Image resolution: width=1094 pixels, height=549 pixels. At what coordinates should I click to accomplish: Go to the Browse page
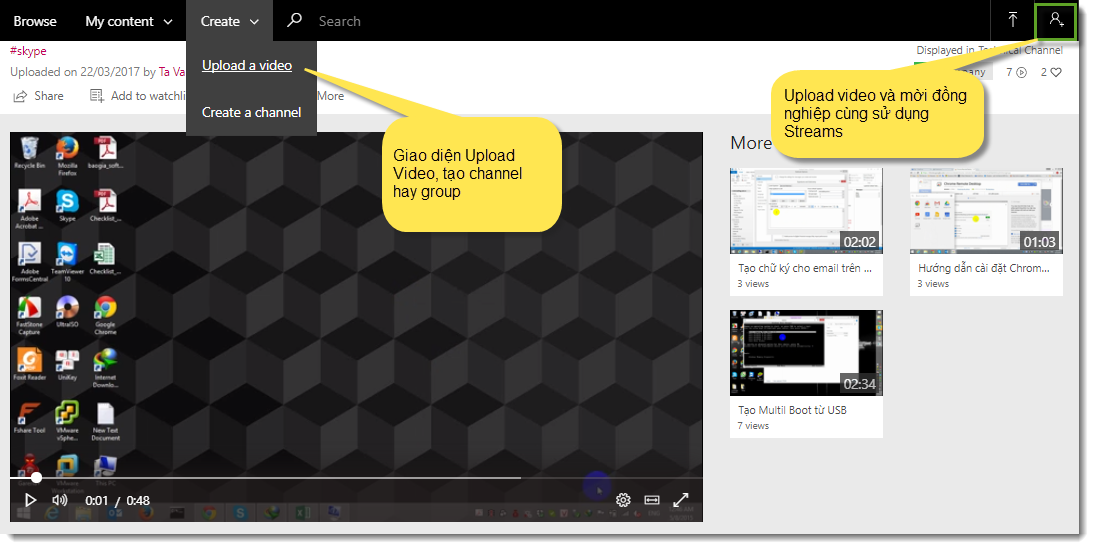pos(35,21)
